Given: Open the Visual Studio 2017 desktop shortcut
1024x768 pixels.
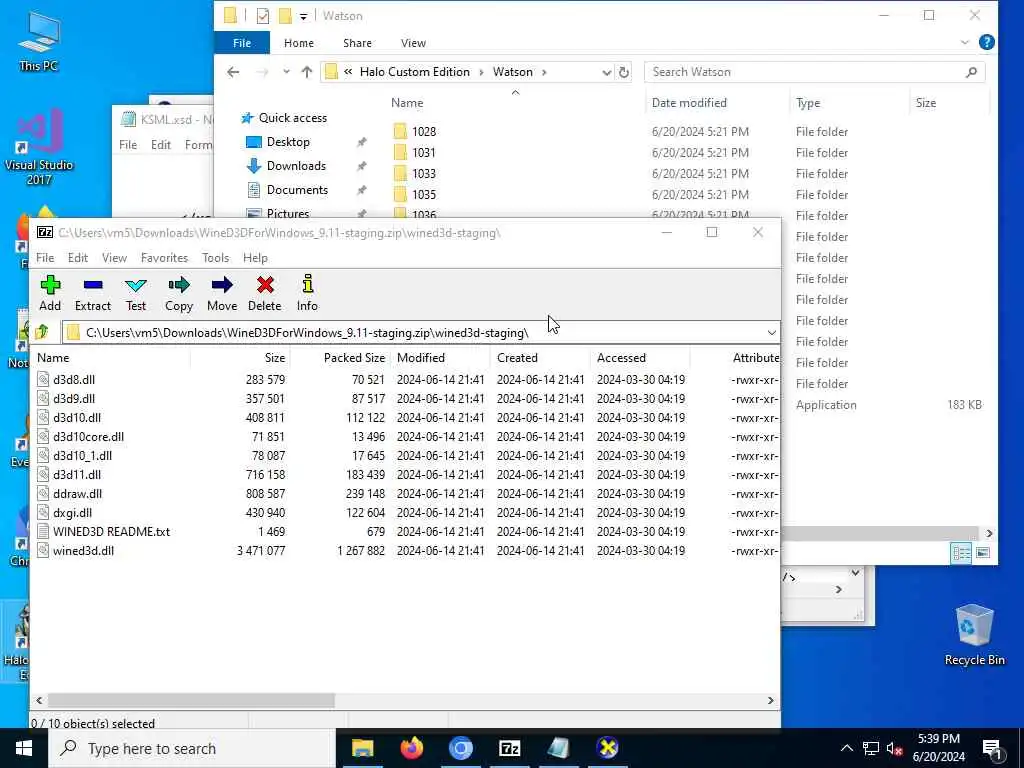Looking at the screenshot, I should [x=39, y=148].
